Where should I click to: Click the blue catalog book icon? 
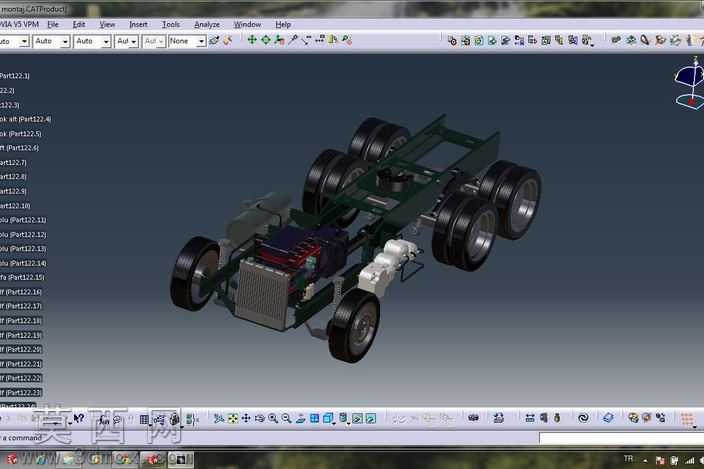608,418
